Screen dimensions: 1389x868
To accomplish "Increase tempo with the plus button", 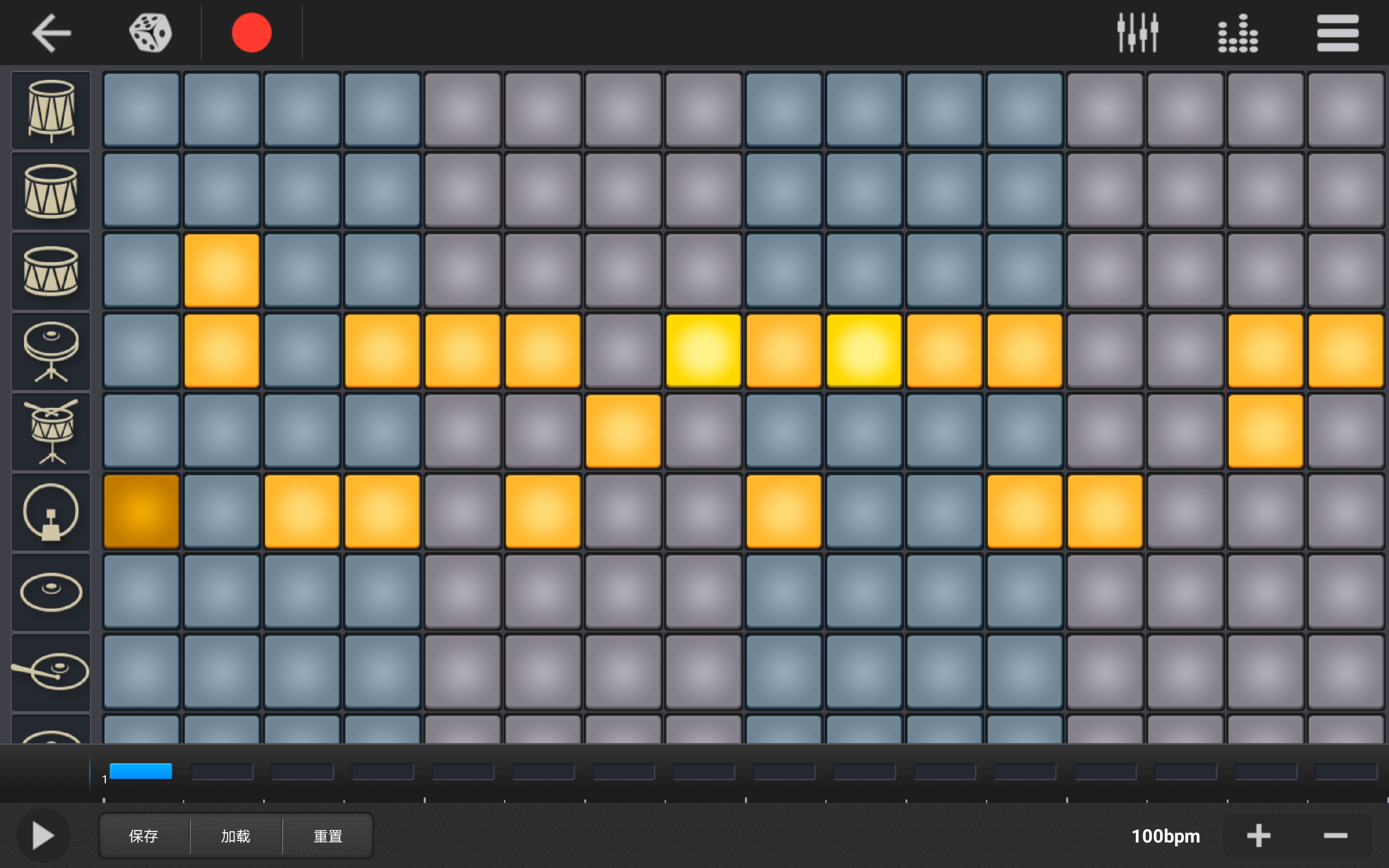I will tap(1258, 836).
